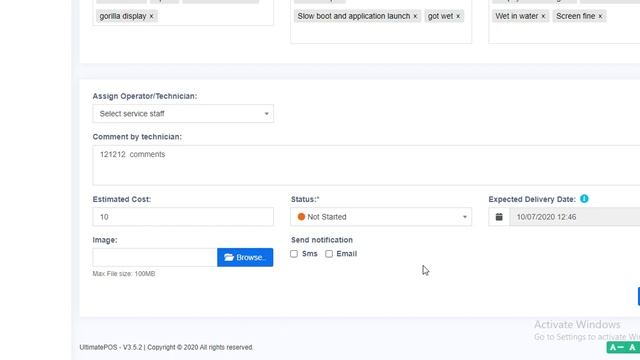The height and width of the screenshot is (360, 640).
Task: Remove the 'Slow boot and application launch' tag
Action: 415,16
